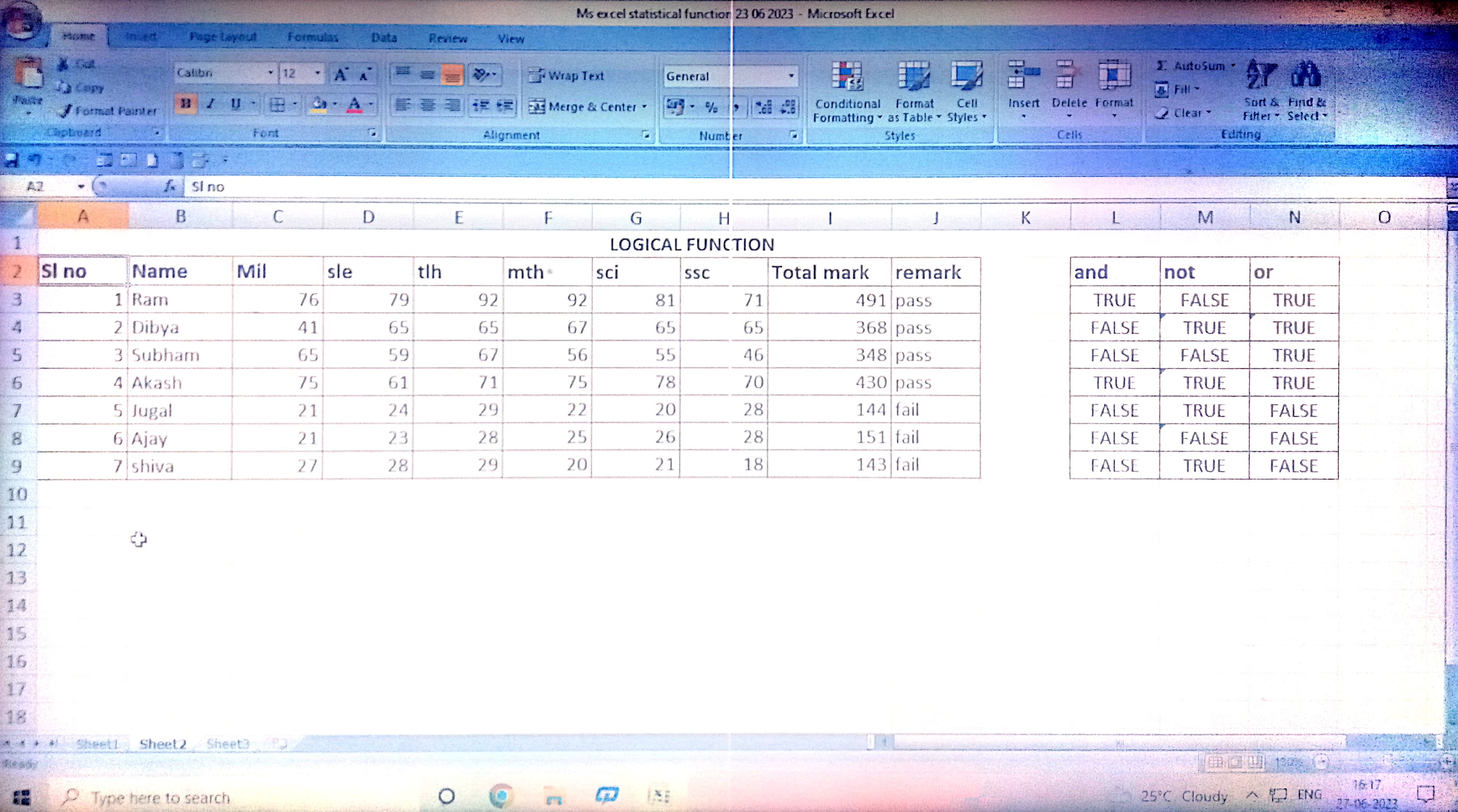Click the Increase Font Size icon
Viewport: 1458px width, 812px height.
(x=340, y=75)
